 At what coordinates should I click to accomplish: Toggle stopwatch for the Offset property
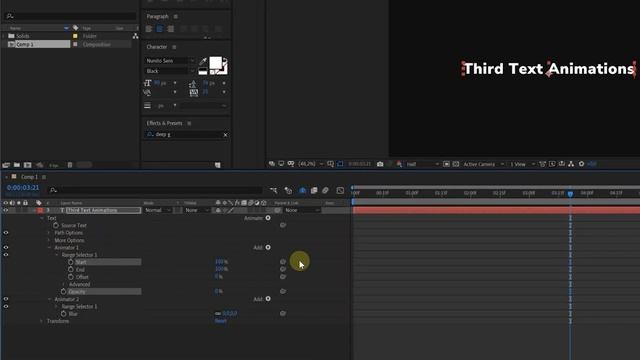tap(71, 277)
